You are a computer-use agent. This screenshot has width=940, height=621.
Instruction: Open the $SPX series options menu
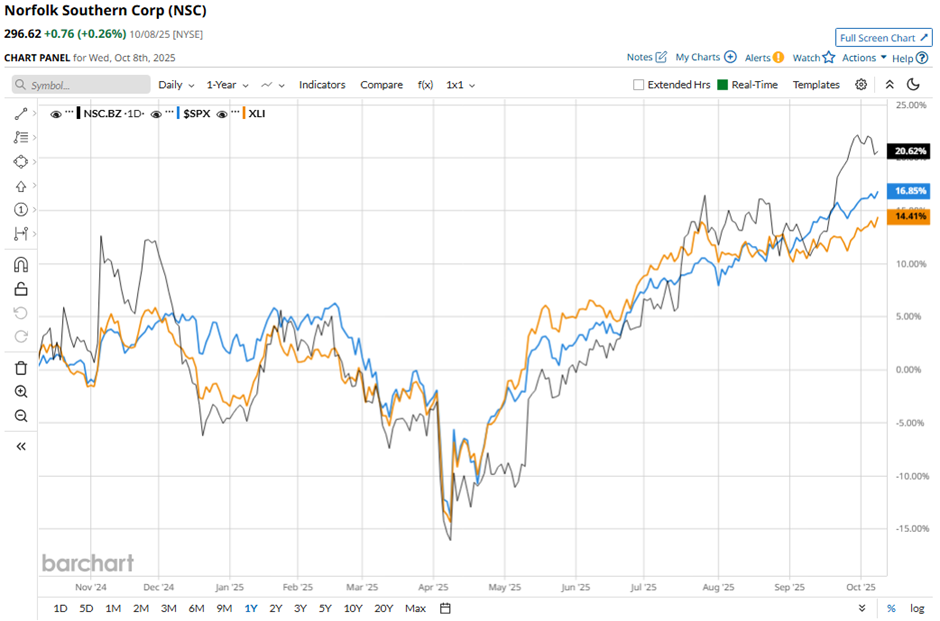tap(169, 112)
